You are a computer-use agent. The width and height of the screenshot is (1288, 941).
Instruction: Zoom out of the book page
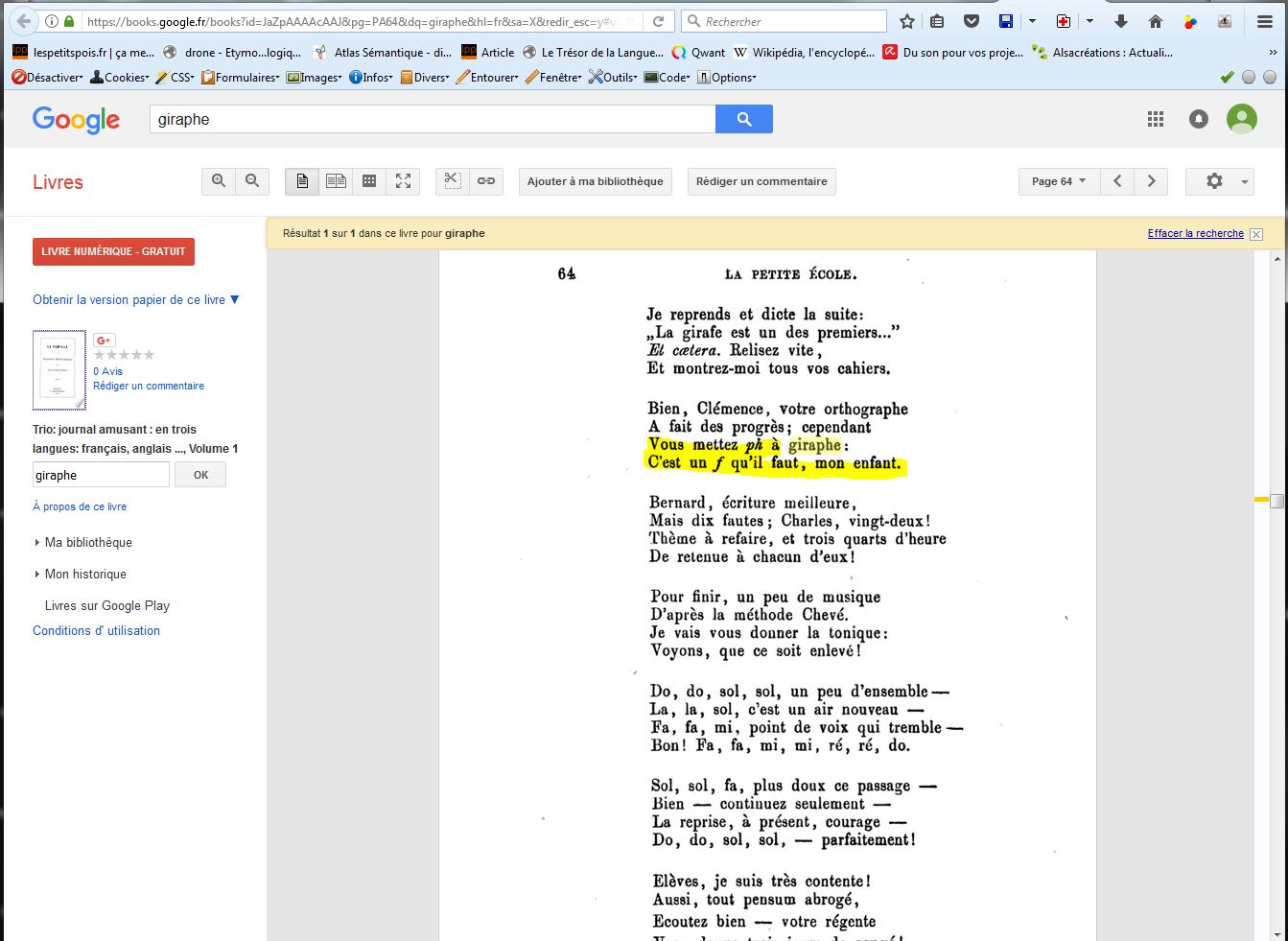[x=252, y=181]
